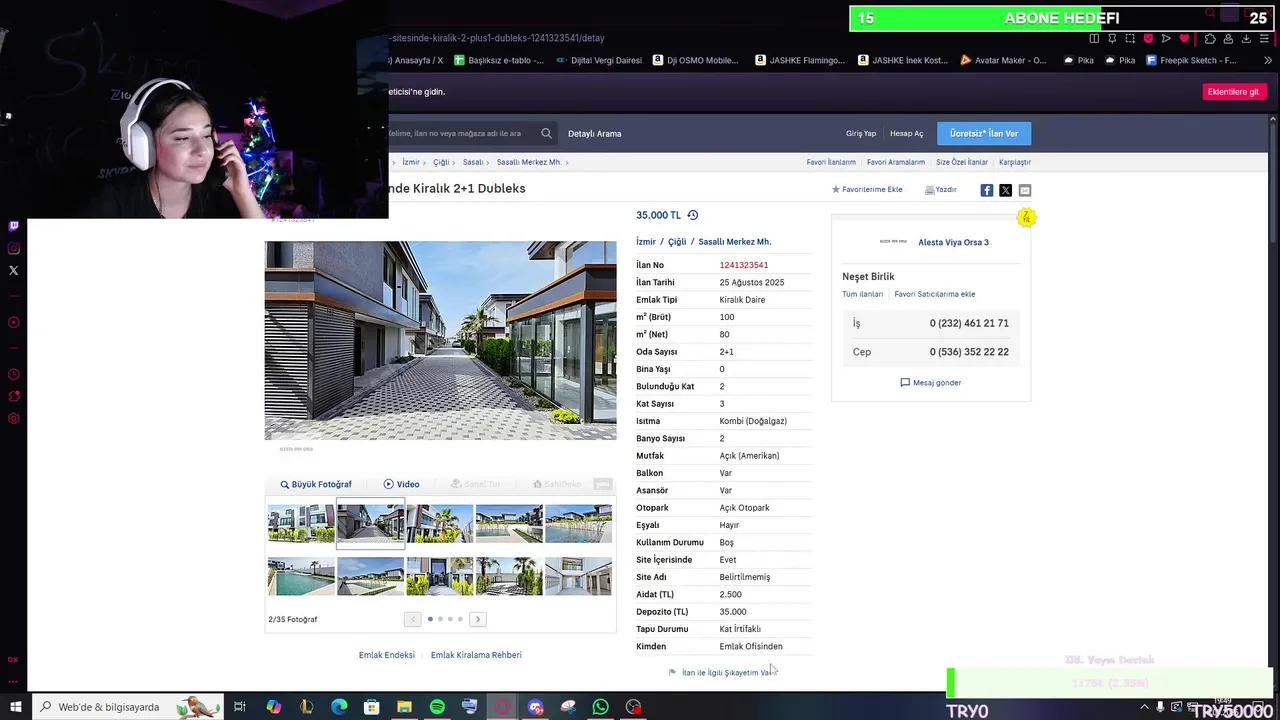Open File Explorer from taskbar
Viewport: 1280px width, 720px height.
[x=404, y=707]
